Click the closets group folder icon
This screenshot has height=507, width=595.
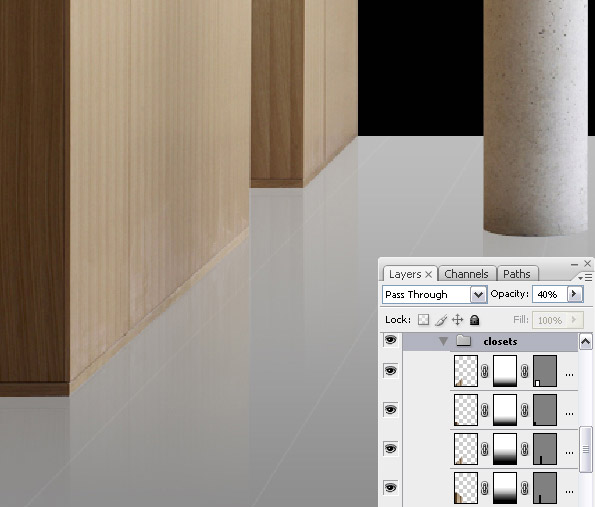coord(463,340)
